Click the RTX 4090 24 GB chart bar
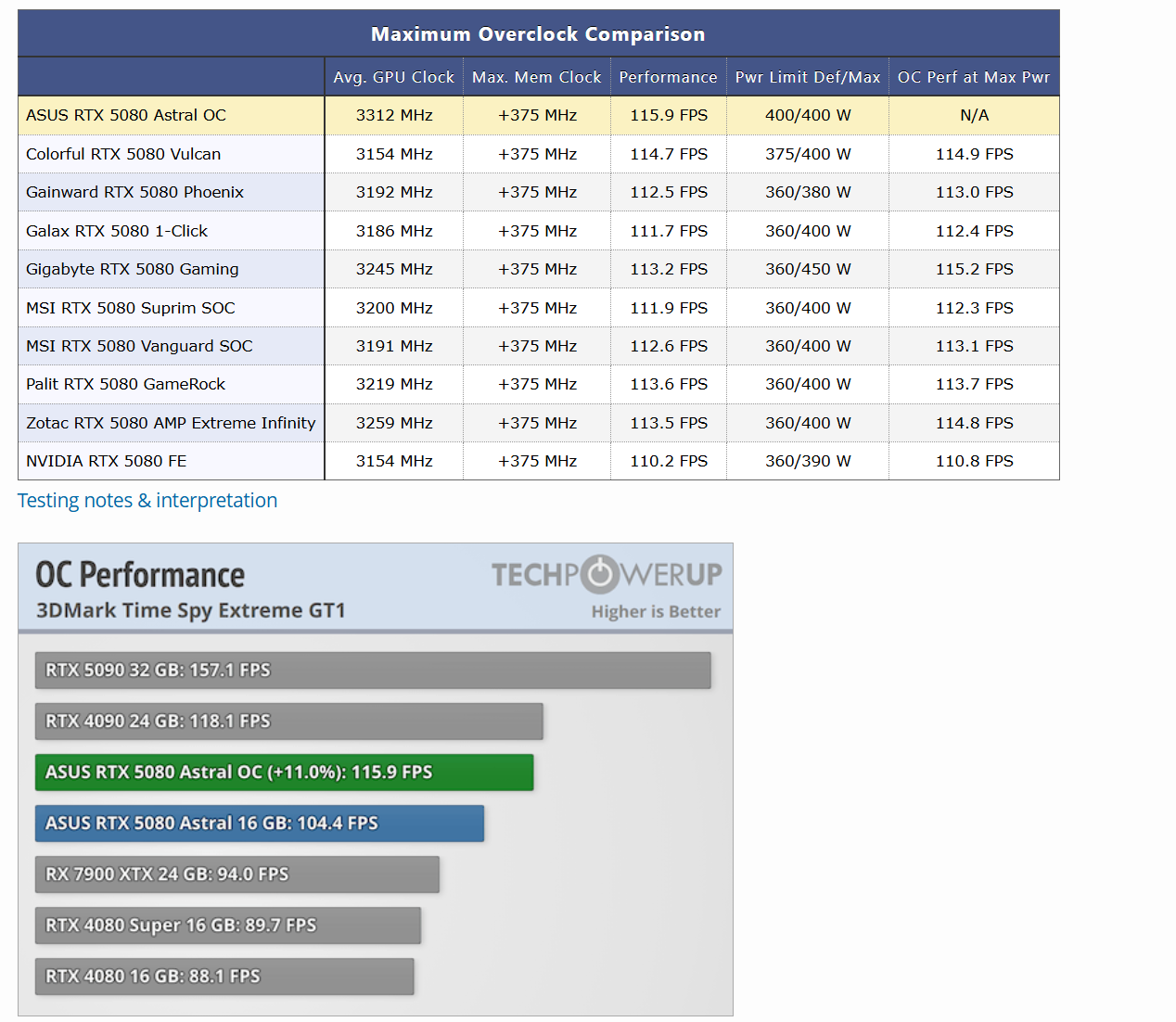 point(288,722)
